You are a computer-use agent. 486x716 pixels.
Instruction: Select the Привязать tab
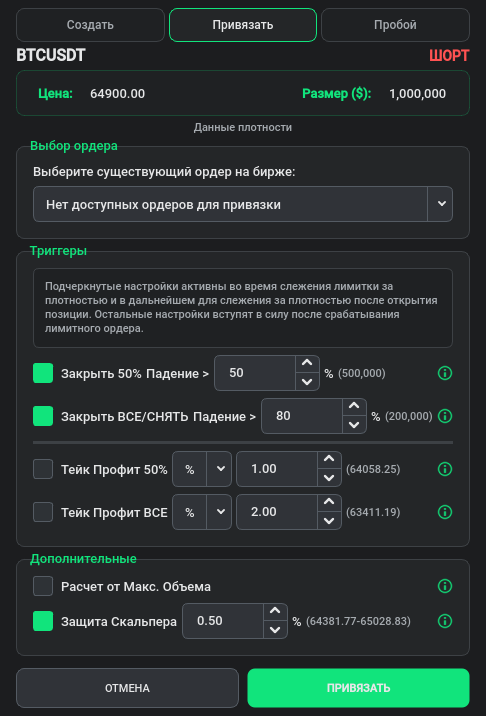pyautogui.click(x=243, y=25)
